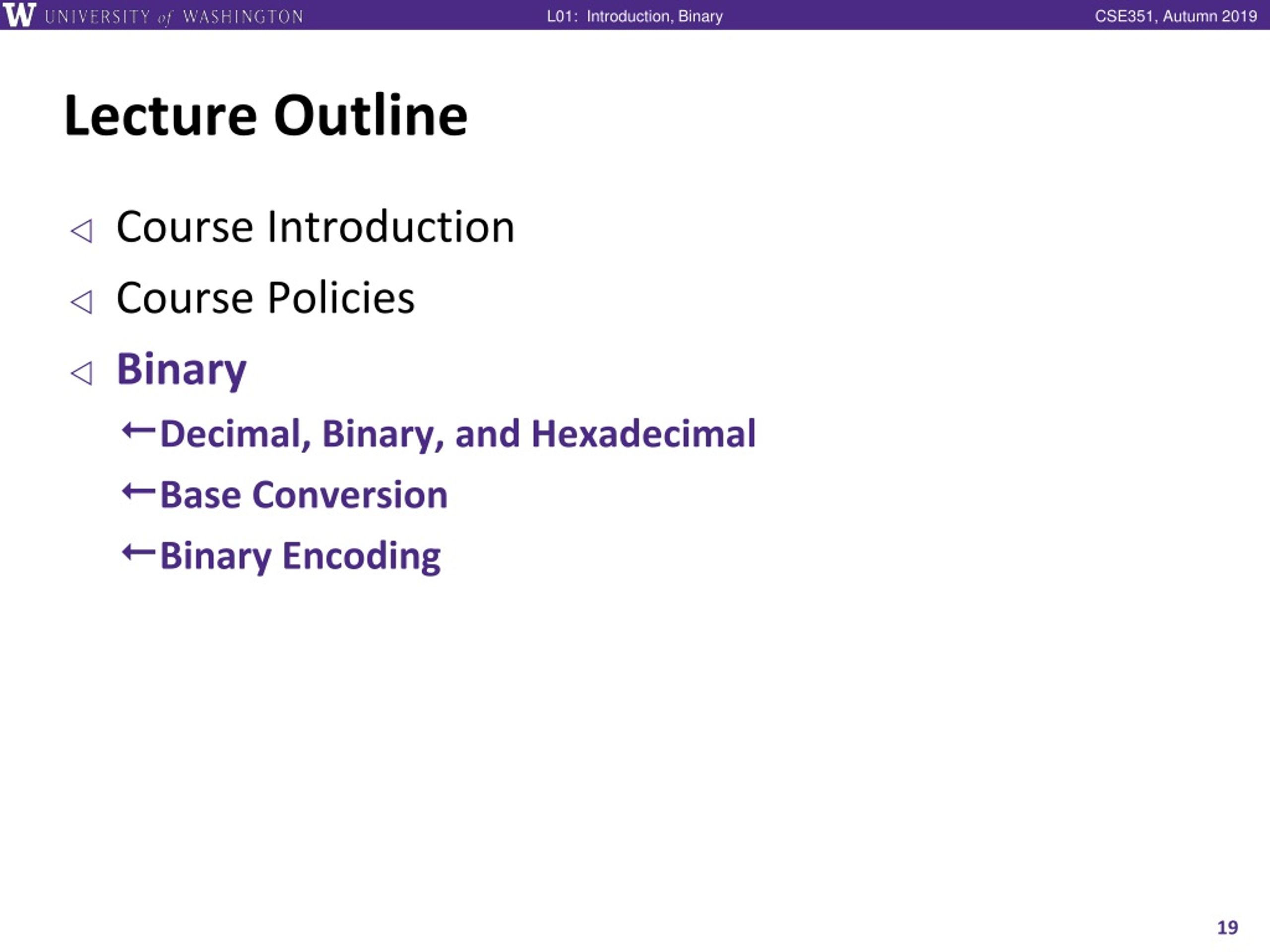Click the University of Washington W logo
1270x952 pixels.
[x=19, y=15]
